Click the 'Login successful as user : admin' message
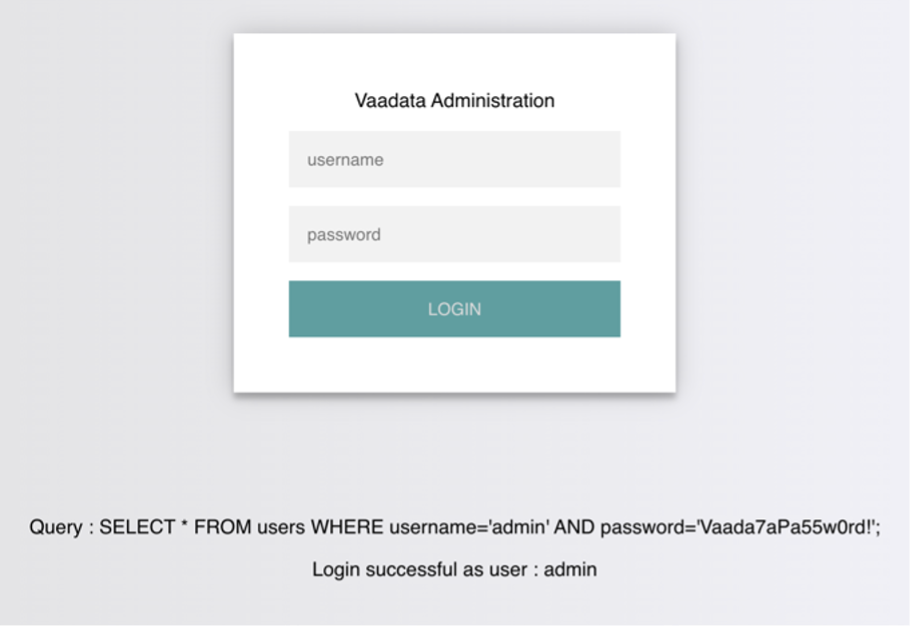Image resolution: width=913 pixels, height=629 pixels. (x=454, y=570)
